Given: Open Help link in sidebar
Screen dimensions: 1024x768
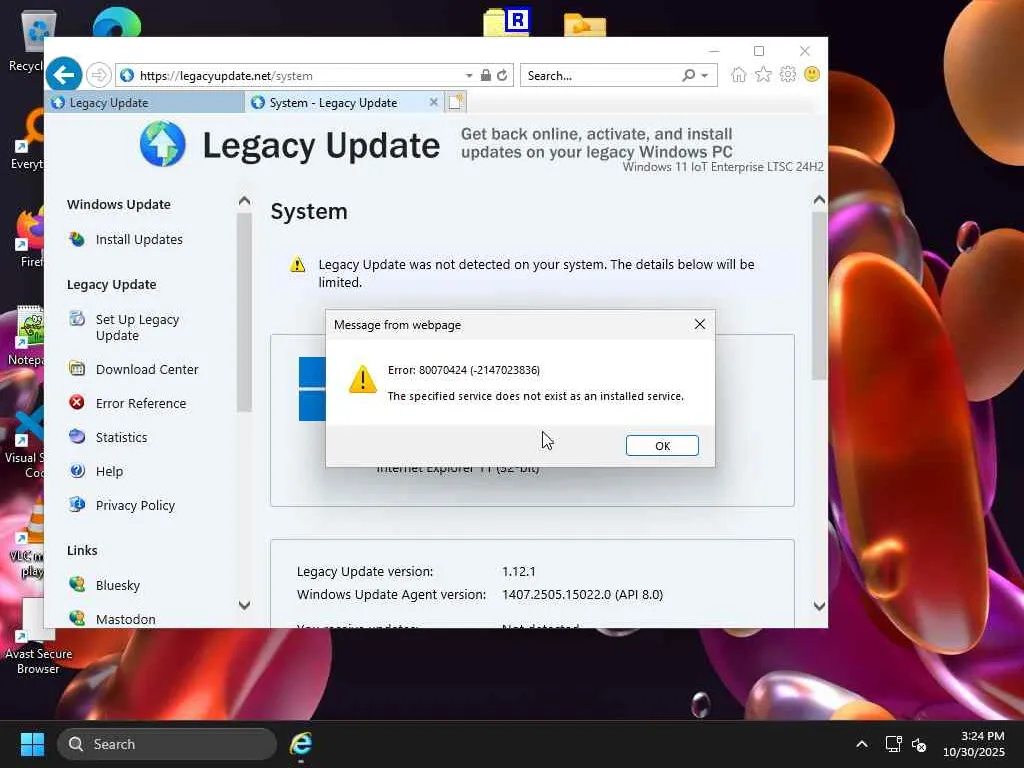Looking at the screenshot, I should point(109,472).
